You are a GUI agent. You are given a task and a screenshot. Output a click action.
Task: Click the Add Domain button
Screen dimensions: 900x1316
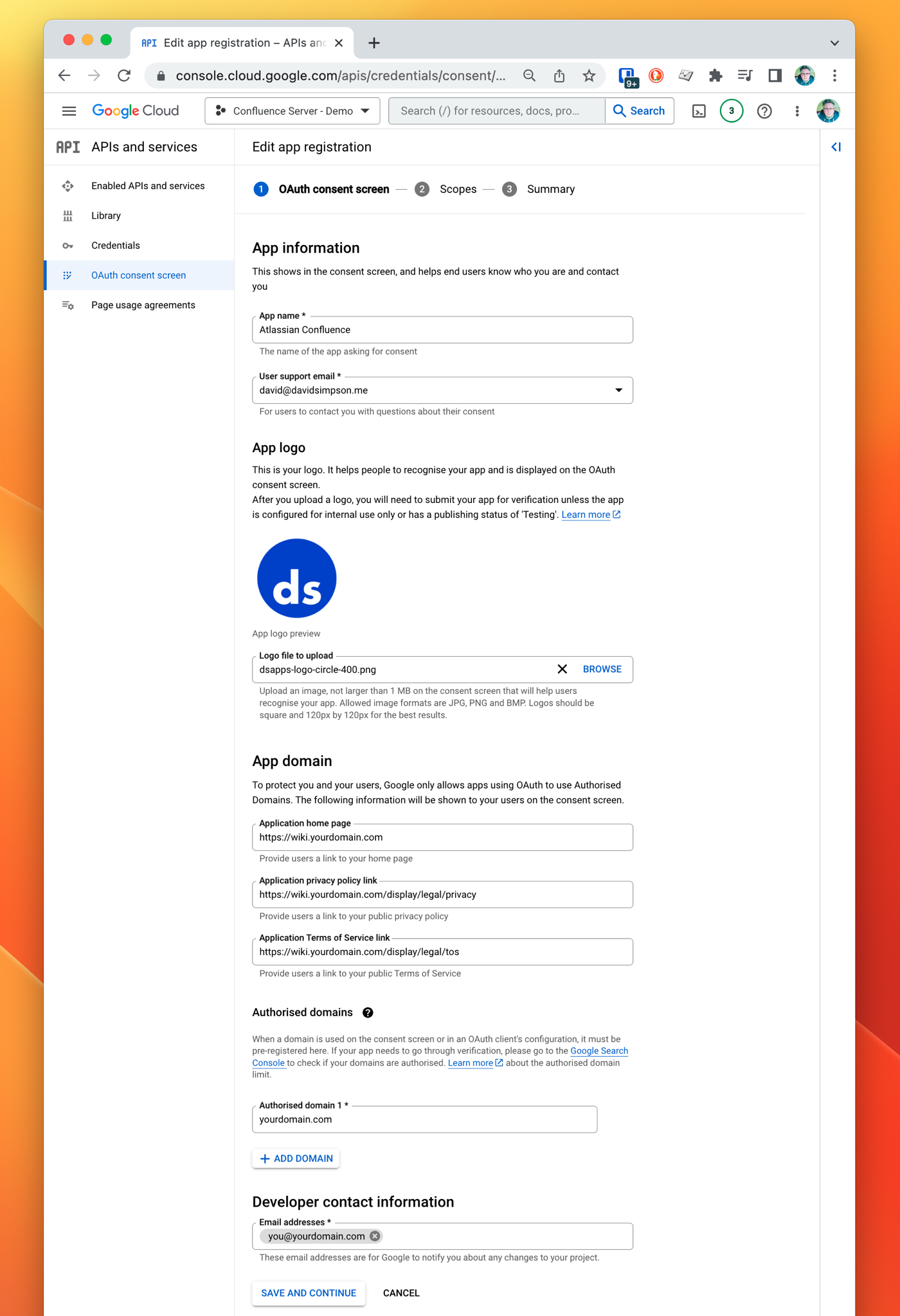click(296, 1158)
